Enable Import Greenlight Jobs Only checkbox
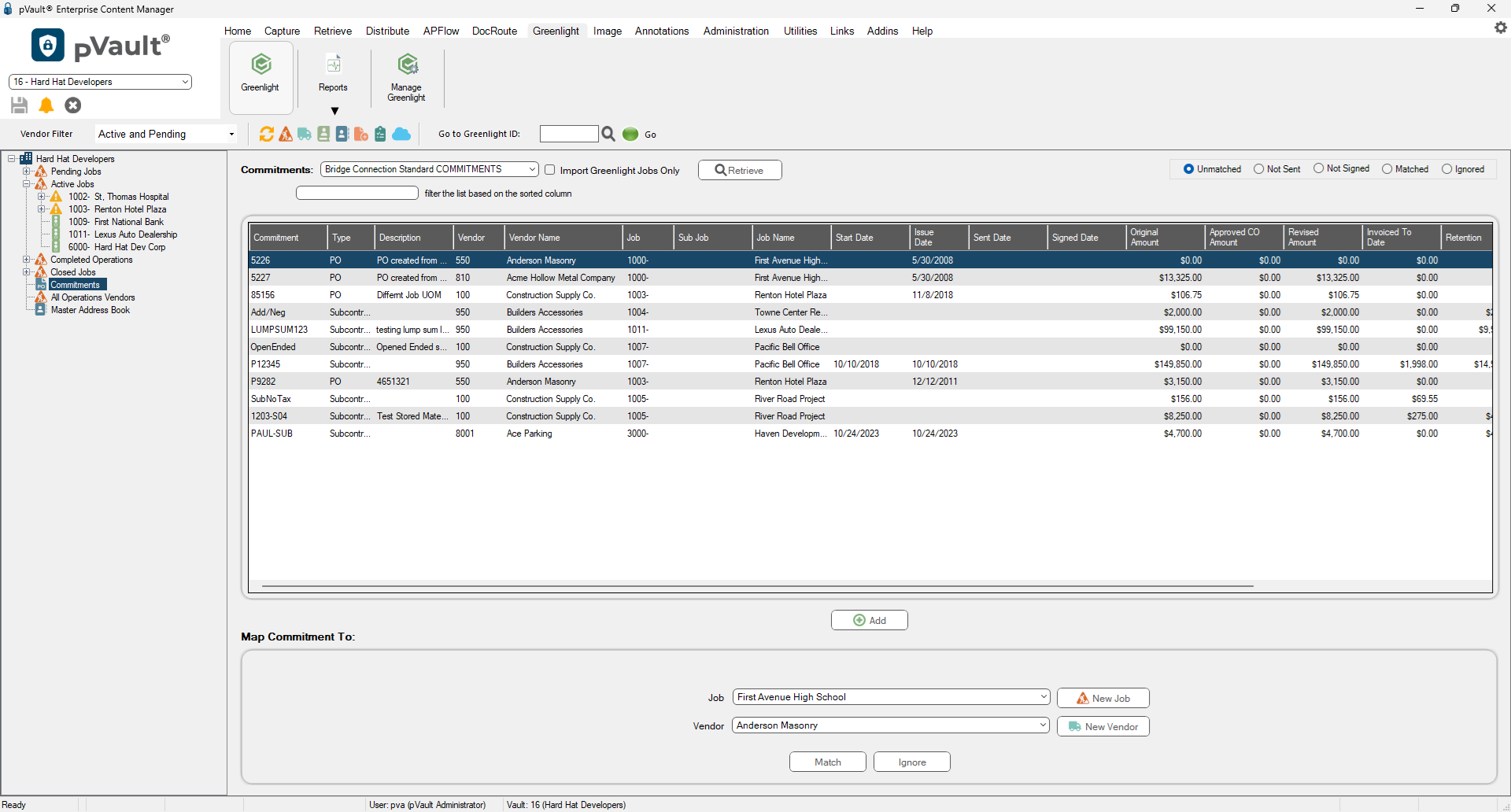 pyautogui.click(x=550, y=170)
